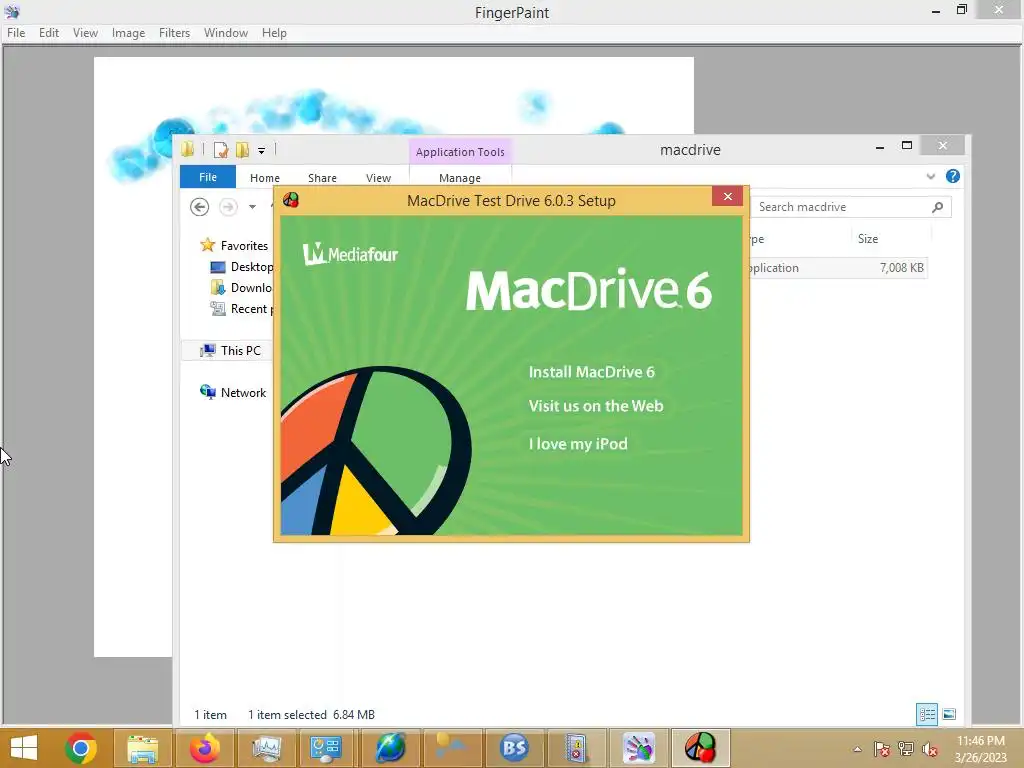Minimize the macdrive Explorer window
Image resolution: width=1024 pixels, height=768 pixels.
tap(880, 146)
